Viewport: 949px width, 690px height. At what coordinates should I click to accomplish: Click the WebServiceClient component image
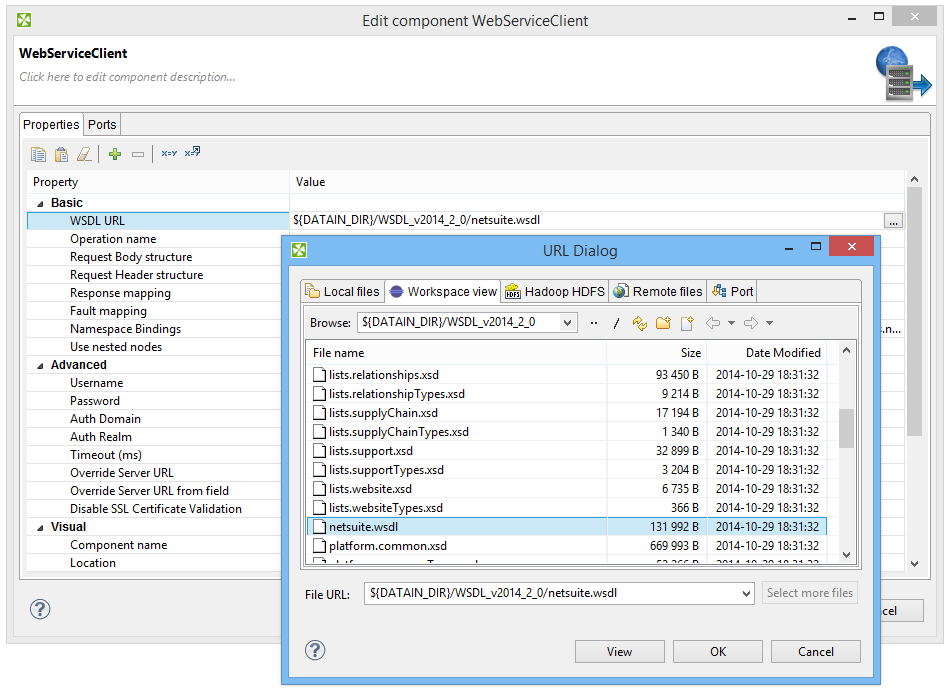[903, 73]
